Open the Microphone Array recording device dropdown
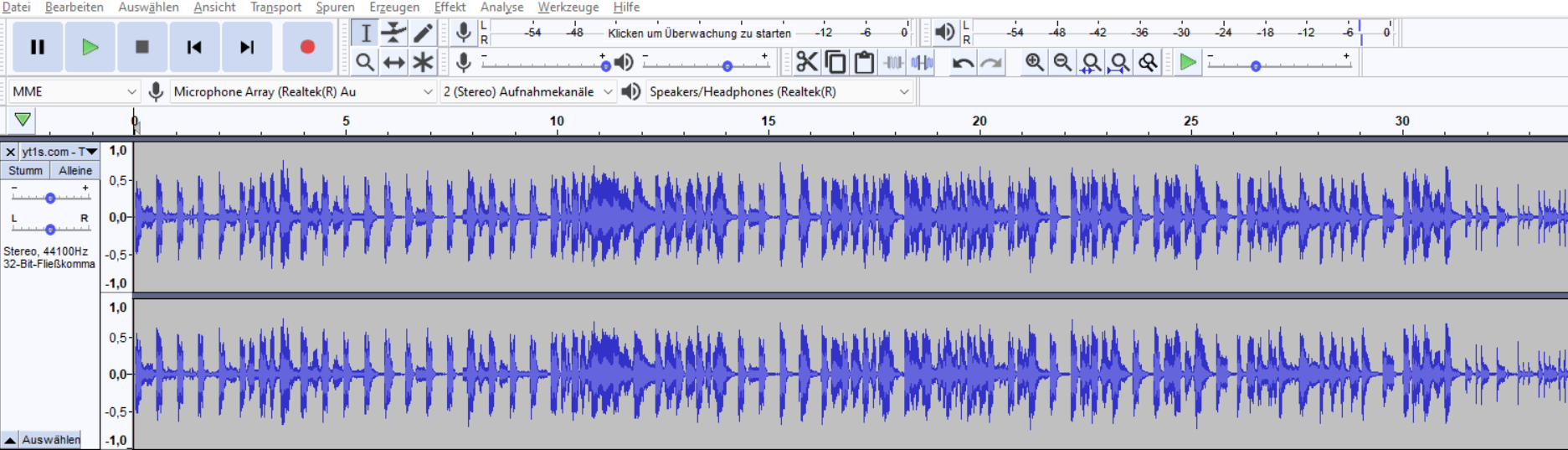This screenshot has height=450, width=1568. 302,92
